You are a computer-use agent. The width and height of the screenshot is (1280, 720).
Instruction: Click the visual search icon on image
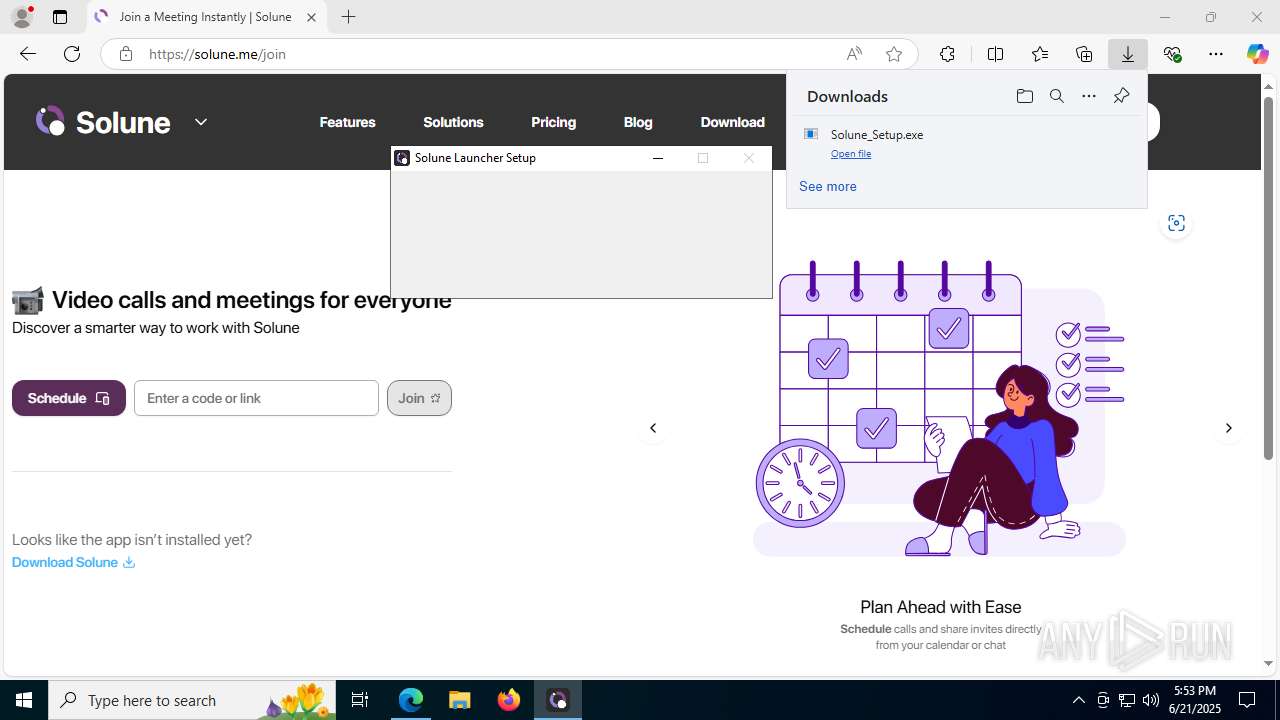[x=1176, y=223]
